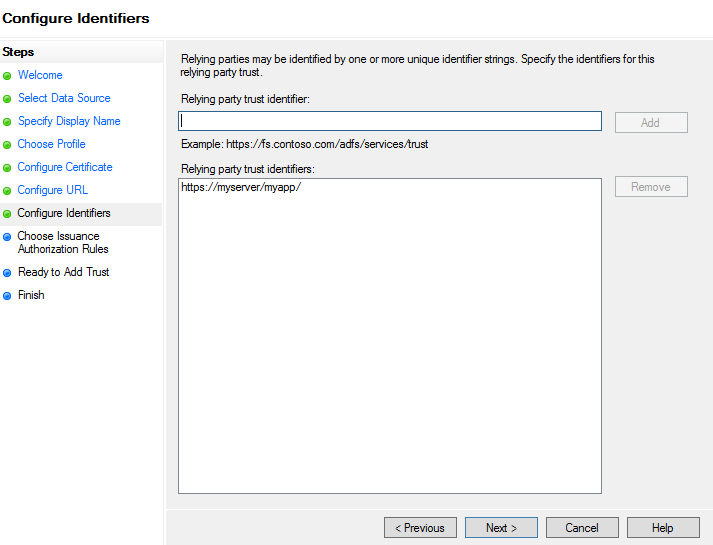Go back to Configure URL step
Viewport: 713px width, 545px height.
tap(53, 190)
